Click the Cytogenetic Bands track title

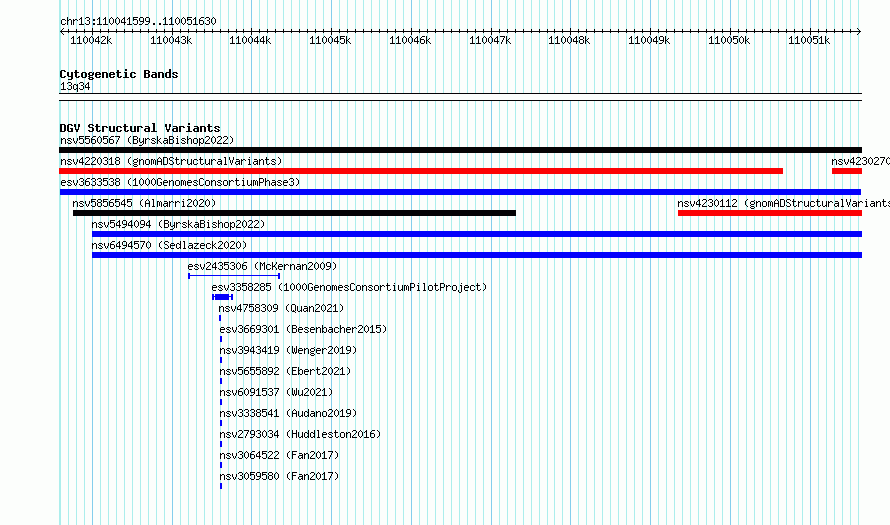tap(119, 74)
